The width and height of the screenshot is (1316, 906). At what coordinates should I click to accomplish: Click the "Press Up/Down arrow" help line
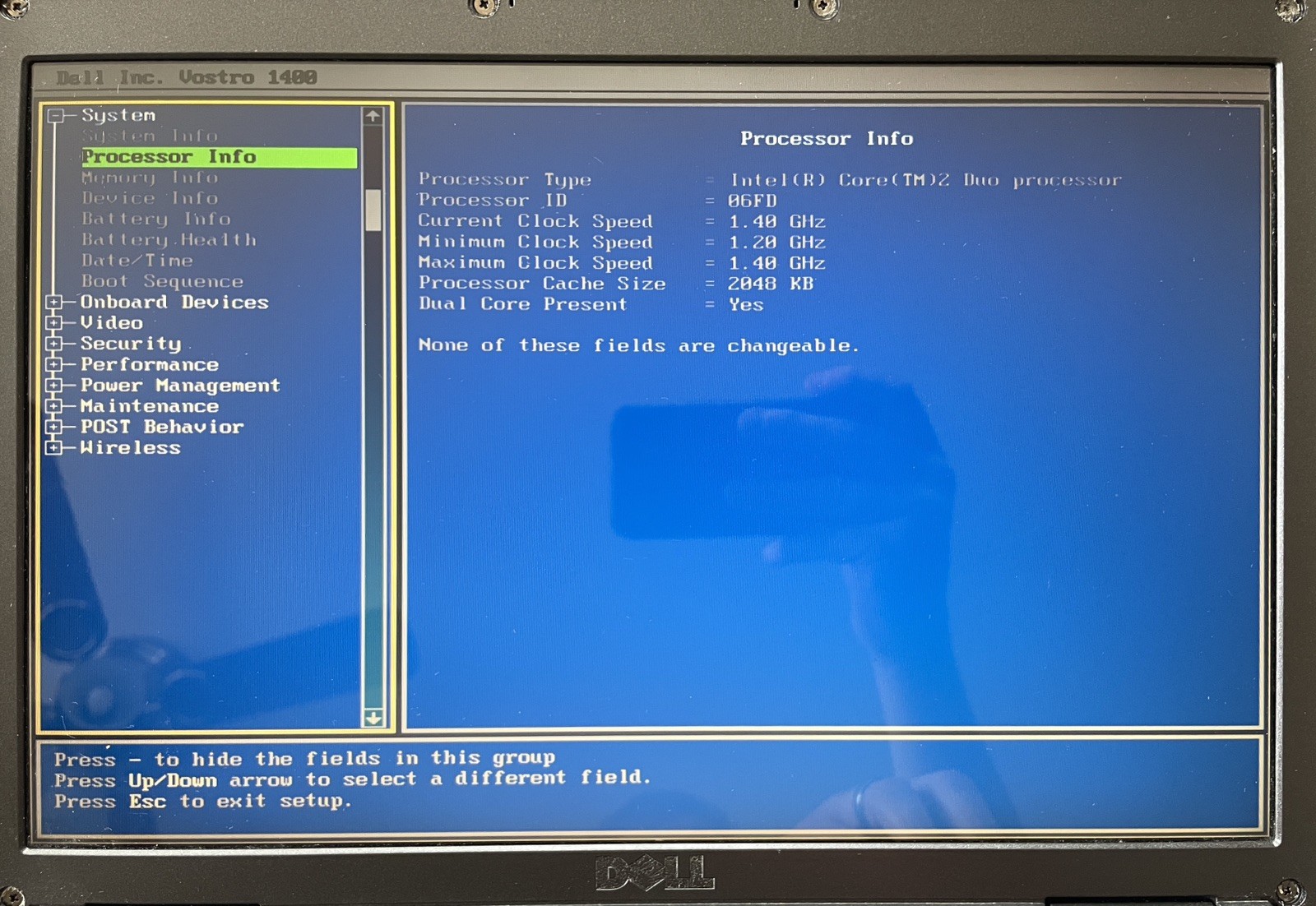353,779
